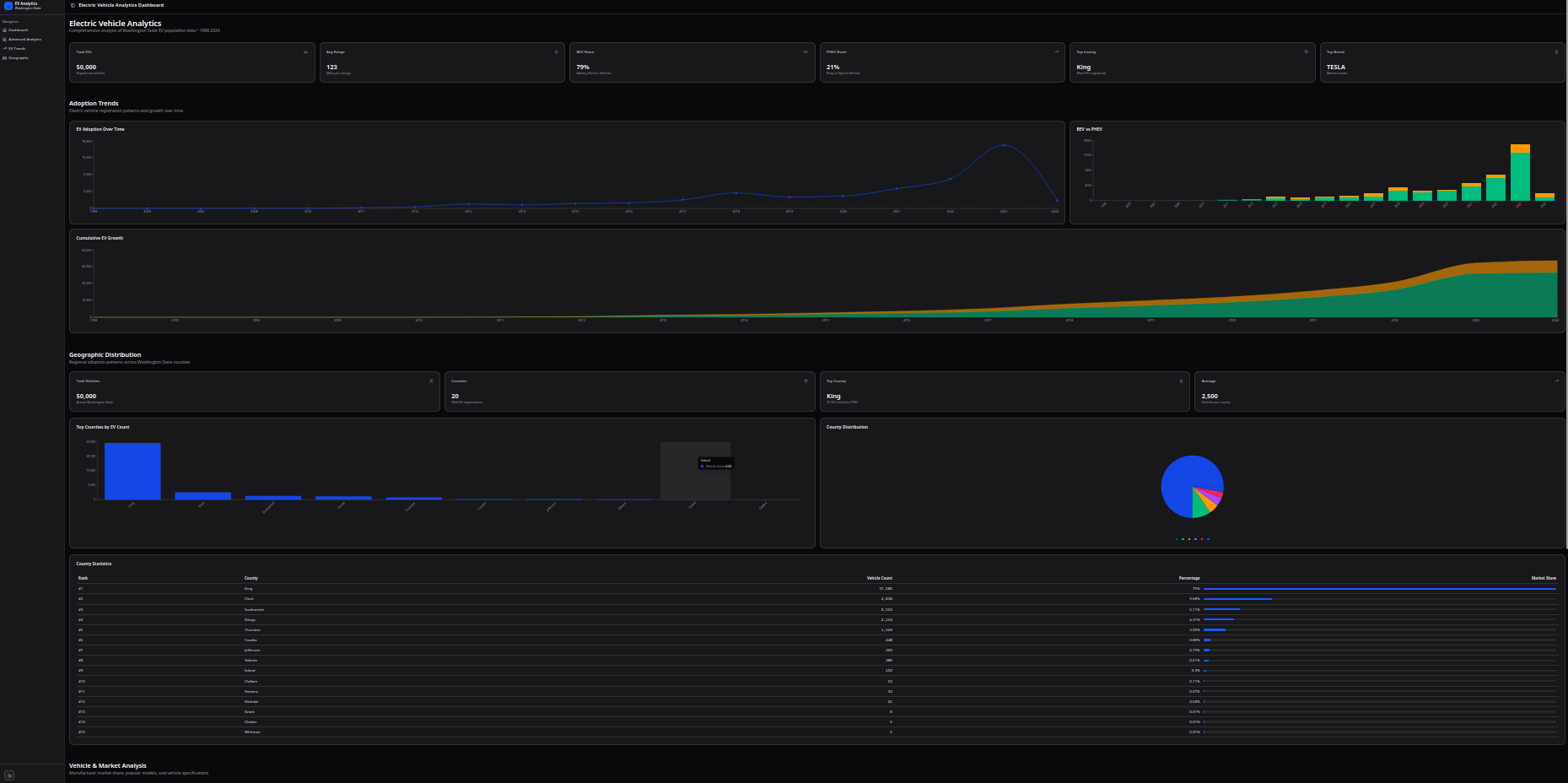Click the King county bar in chart

tap(132, 471)
